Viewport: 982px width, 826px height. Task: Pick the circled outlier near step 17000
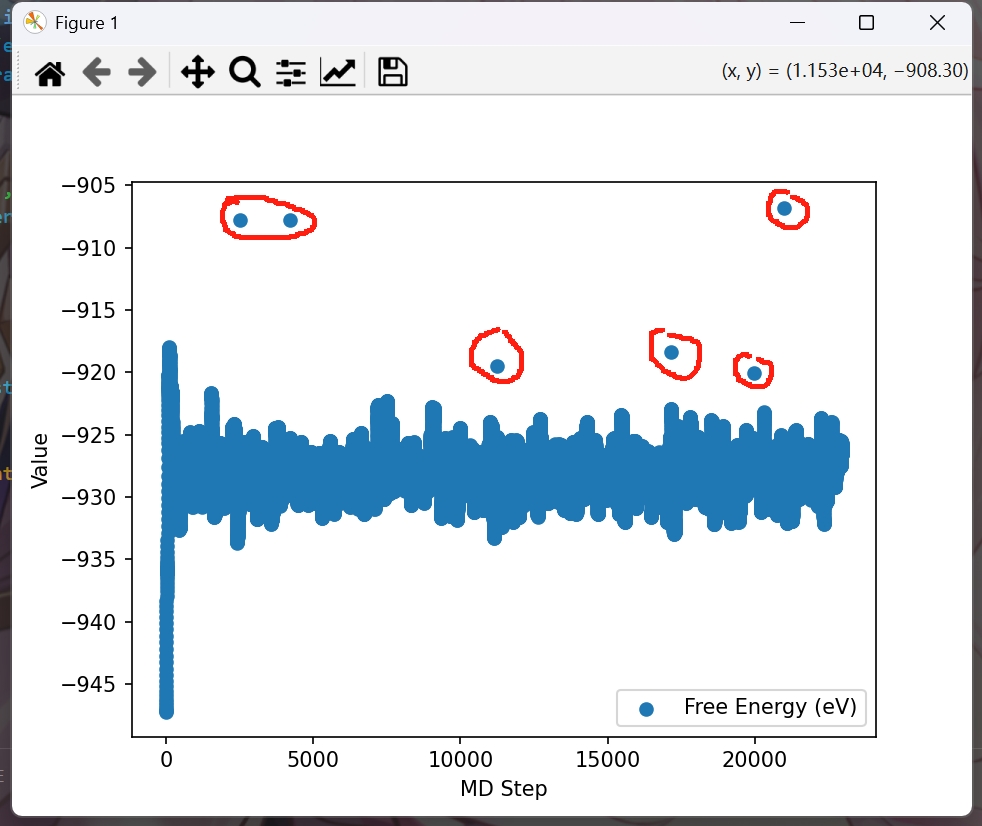point(671,352)
